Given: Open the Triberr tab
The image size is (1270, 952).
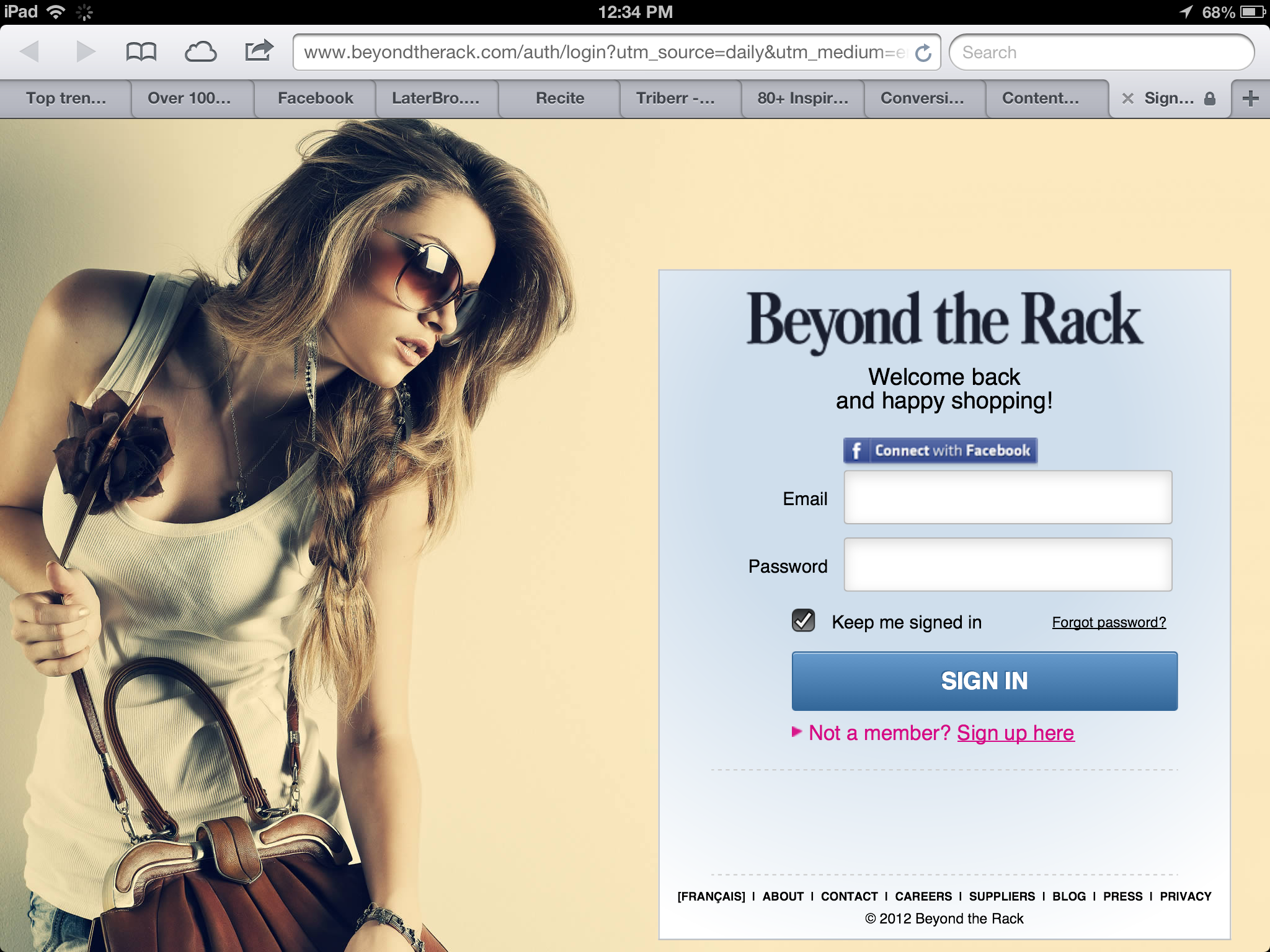Looking at the screenshot, I should (x=675, y=99).
